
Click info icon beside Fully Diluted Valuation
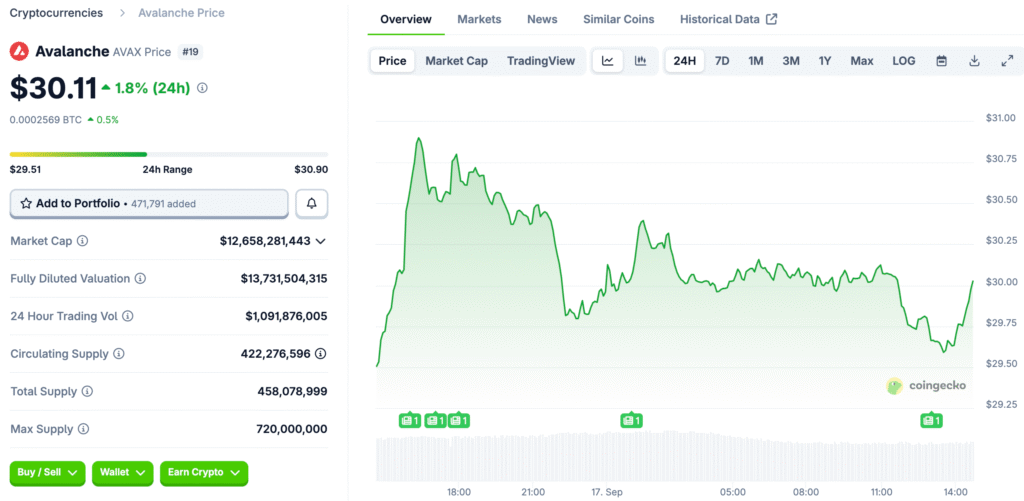(140, 279)
